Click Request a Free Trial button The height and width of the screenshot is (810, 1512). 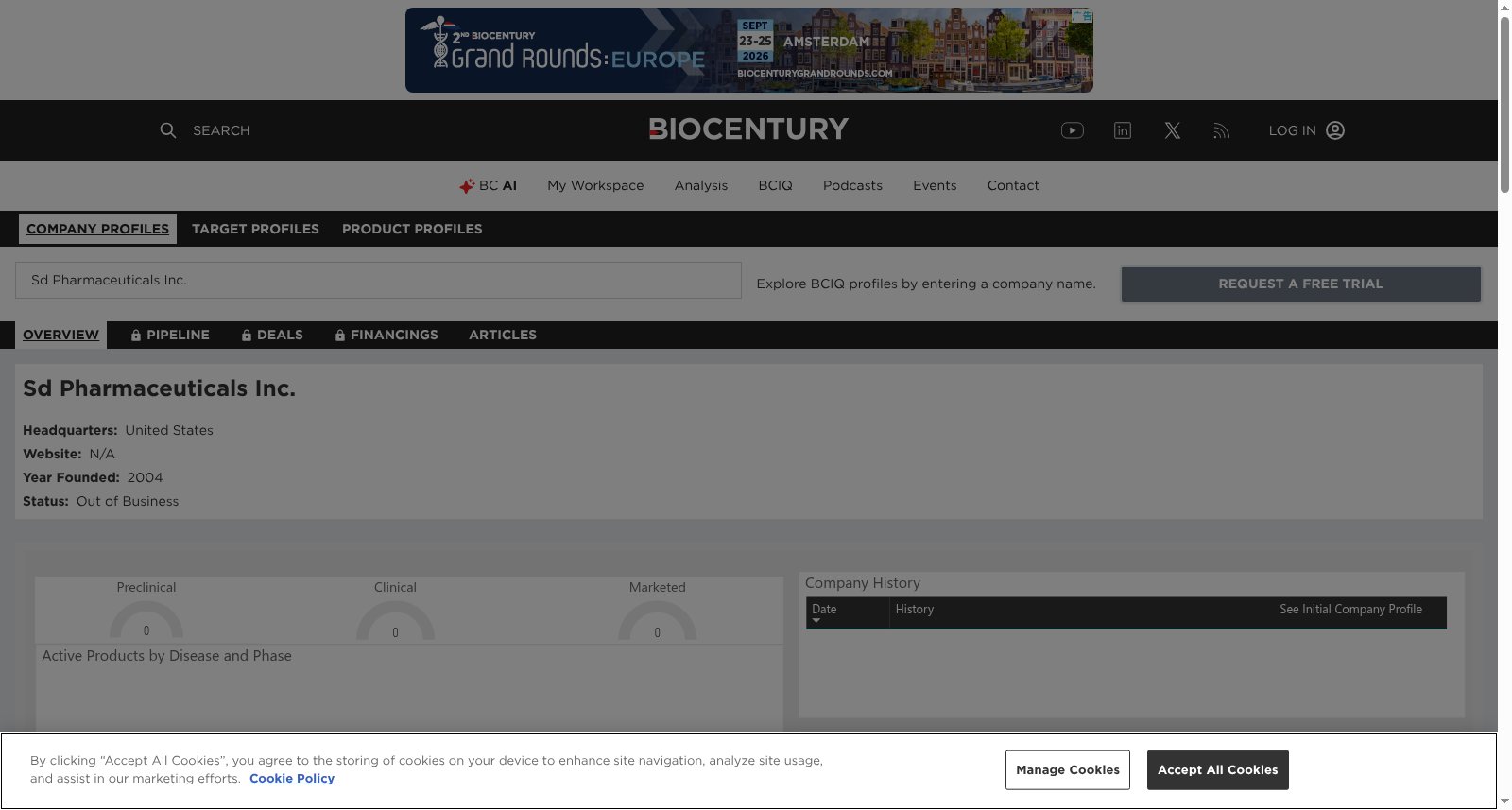(1301, 284)
